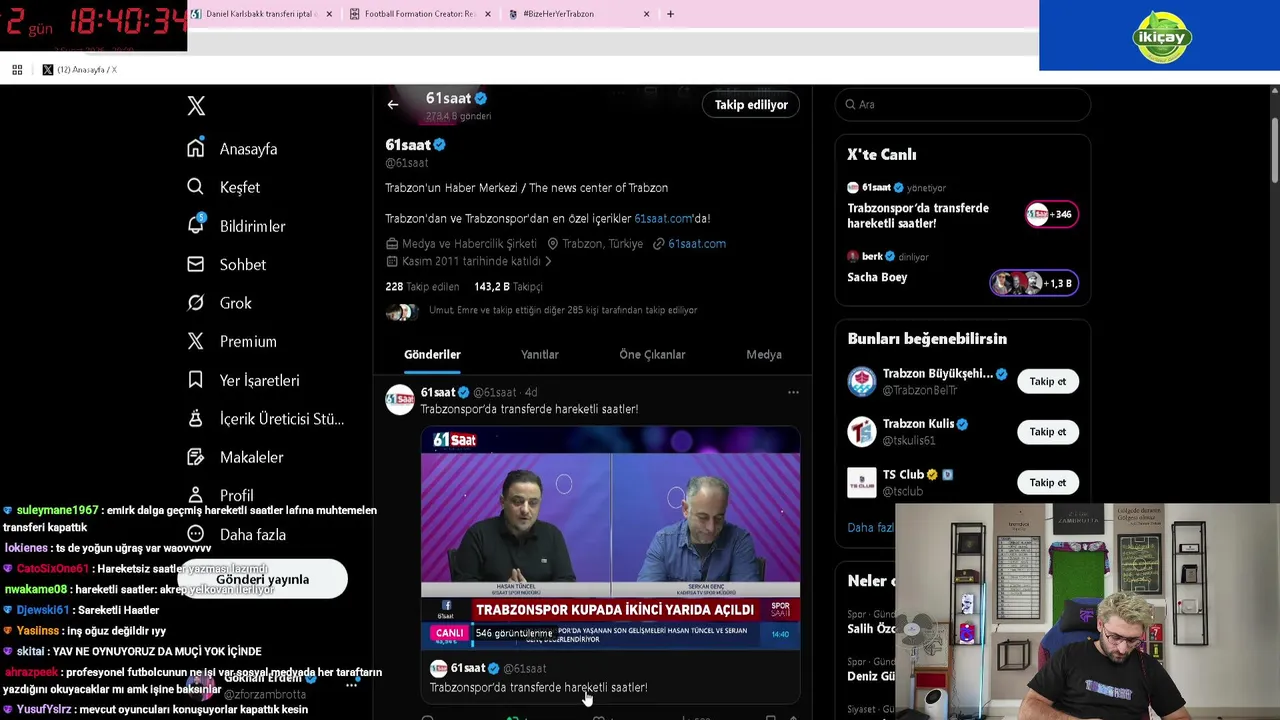Click Trabzon, Türkiye location text
The width and height of the screenshot is (1280, 720).
[x=602, y=244]
